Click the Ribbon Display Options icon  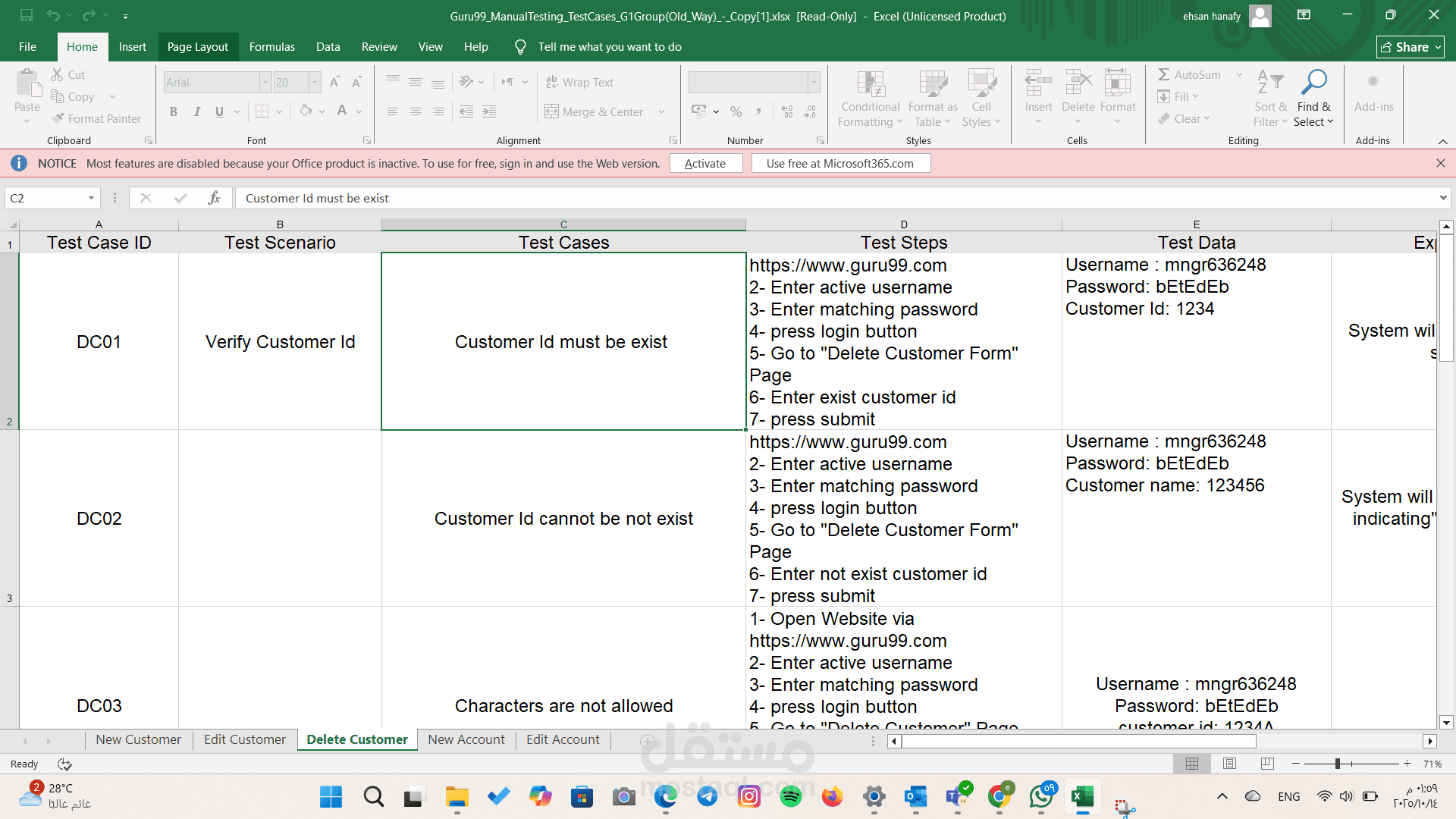click(1304, 15)
